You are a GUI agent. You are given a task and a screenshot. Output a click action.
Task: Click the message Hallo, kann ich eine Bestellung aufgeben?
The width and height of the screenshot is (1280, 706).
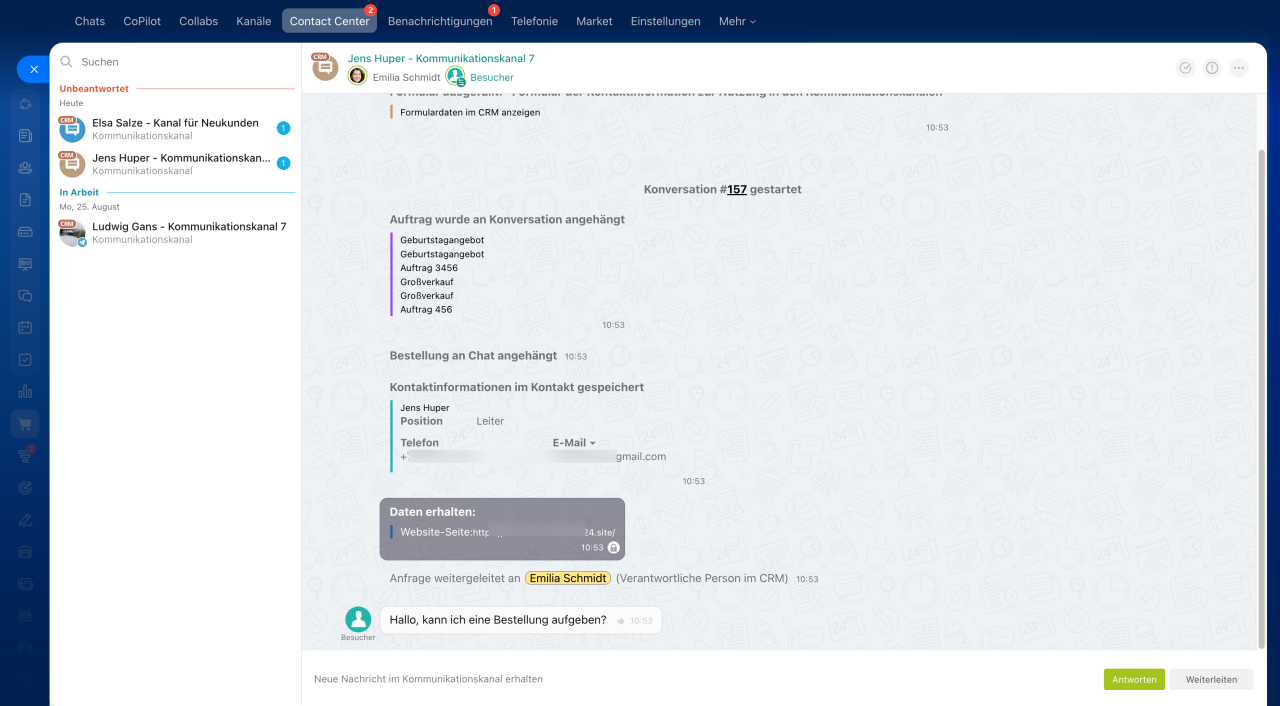pyautogui.click(x=498, y=620)
